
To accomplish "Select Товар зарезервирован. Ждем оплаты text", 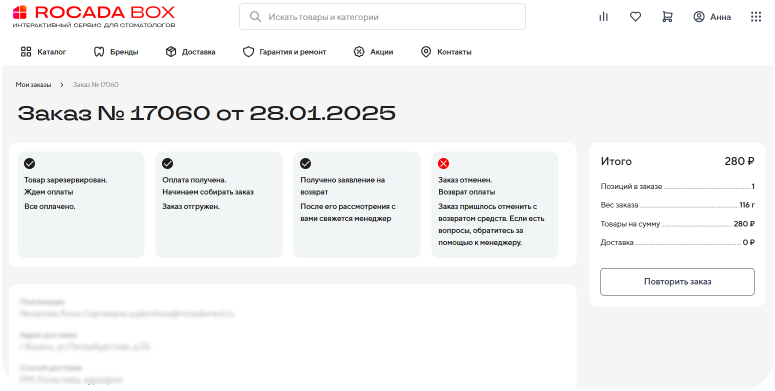I will point(66,186).
